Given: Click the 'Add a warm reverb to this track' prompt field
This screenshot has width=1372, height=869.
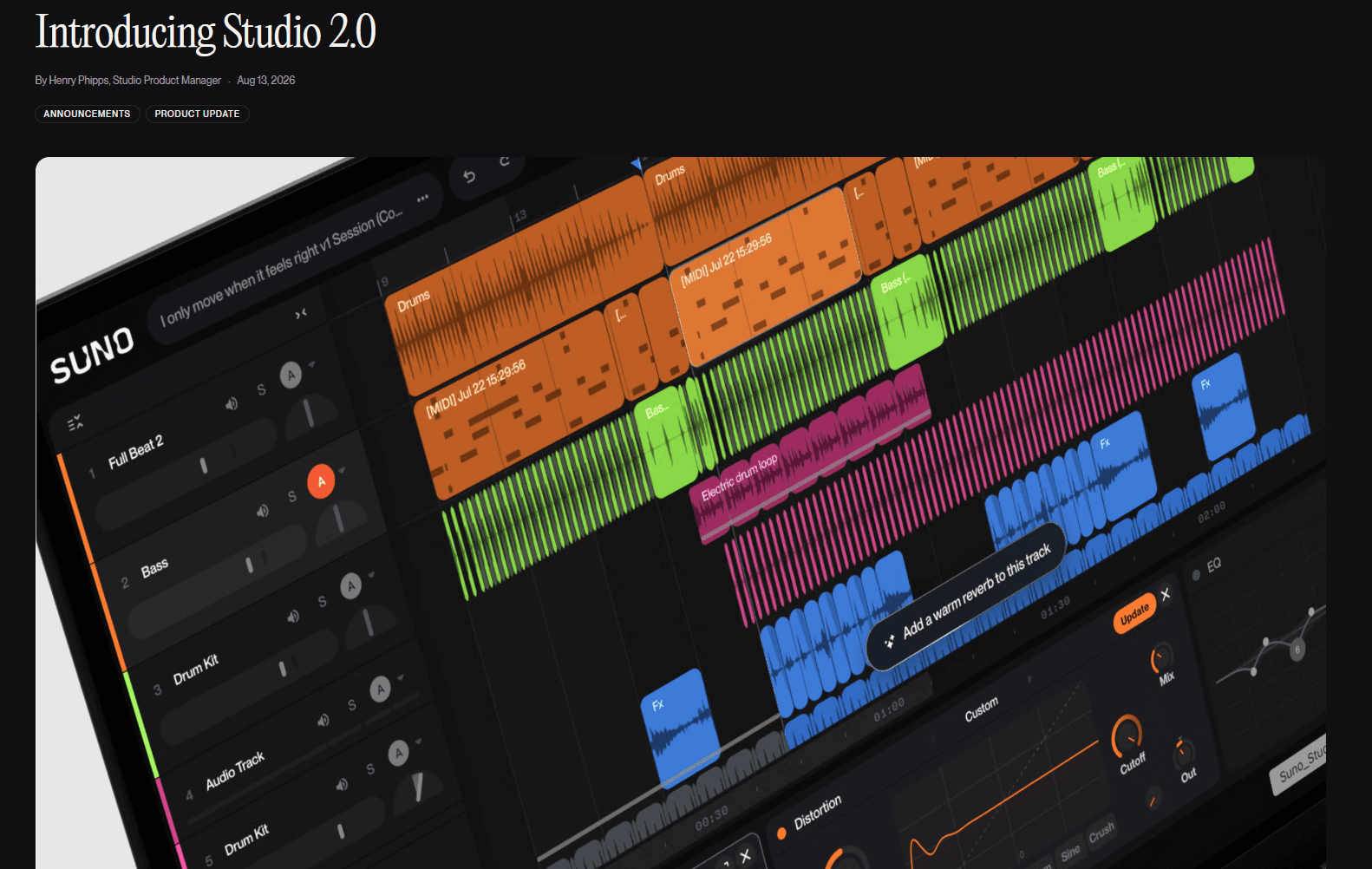Looking at the screenshot, I should tap(965, 597).
